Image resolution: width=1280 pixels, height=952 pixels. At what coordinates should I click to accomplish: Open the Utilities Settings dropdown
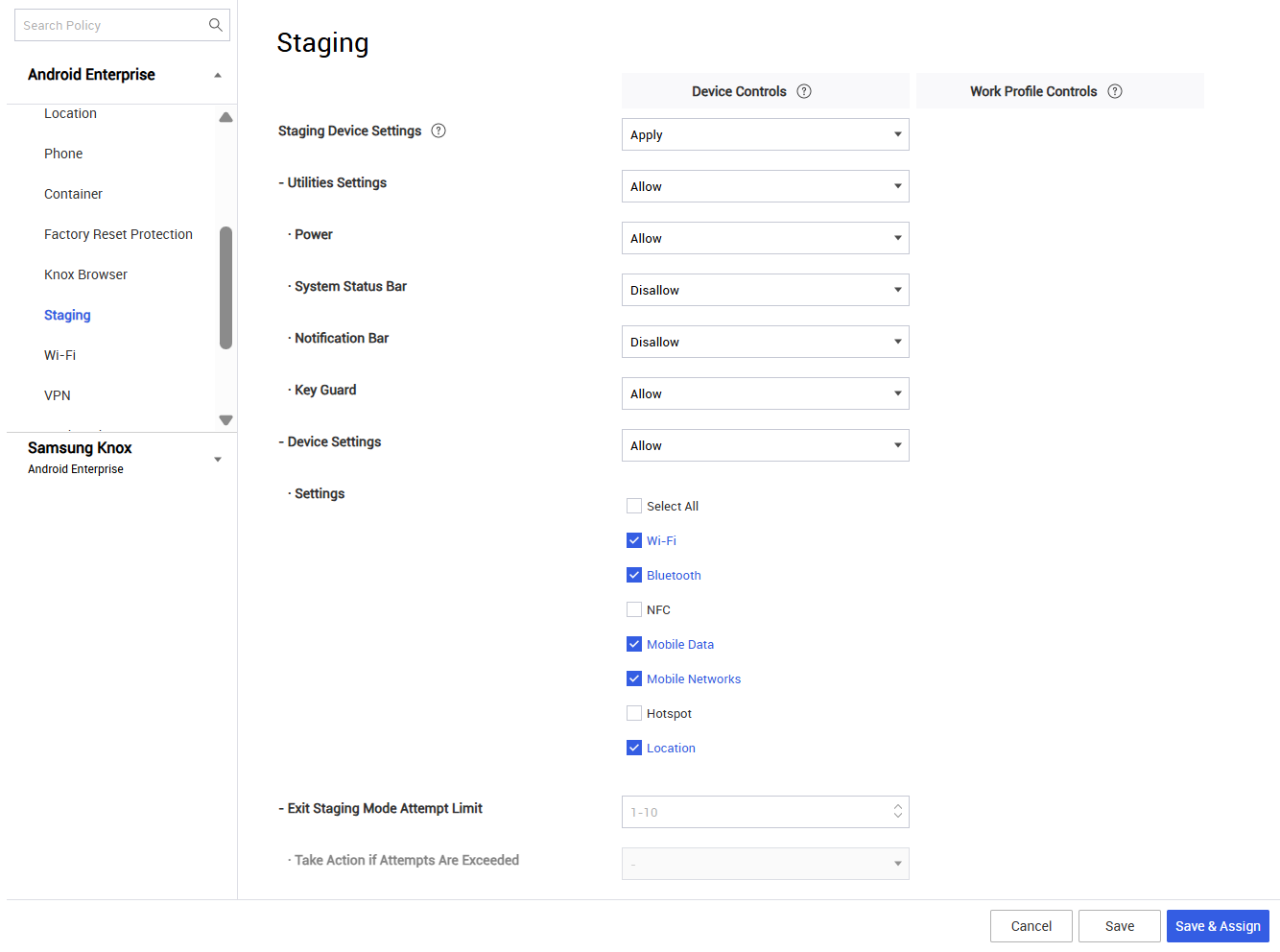(x=765, y=186)
